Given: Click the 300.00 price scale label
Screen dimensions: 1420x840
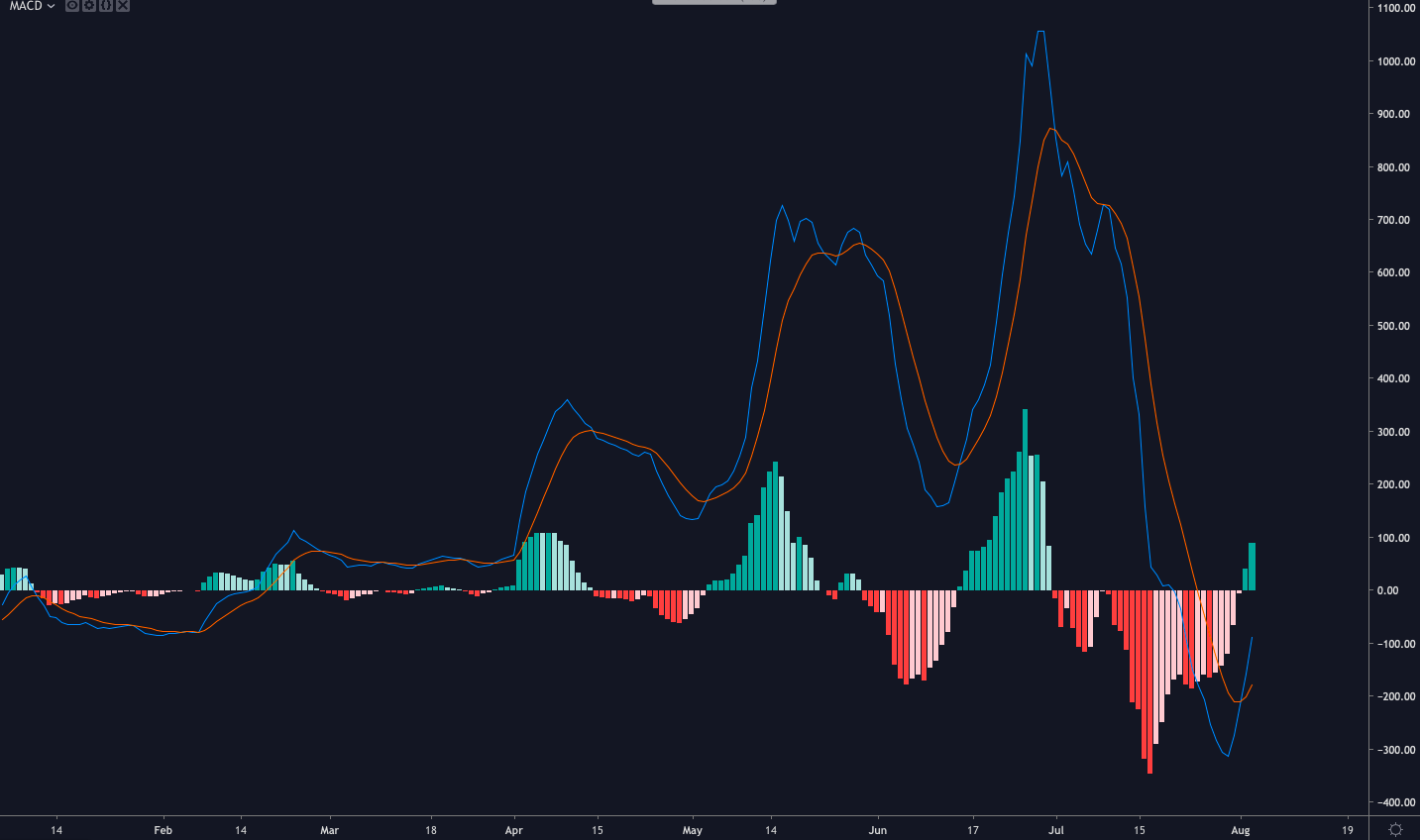Looking at the screenshot, I should (1393, 432).
